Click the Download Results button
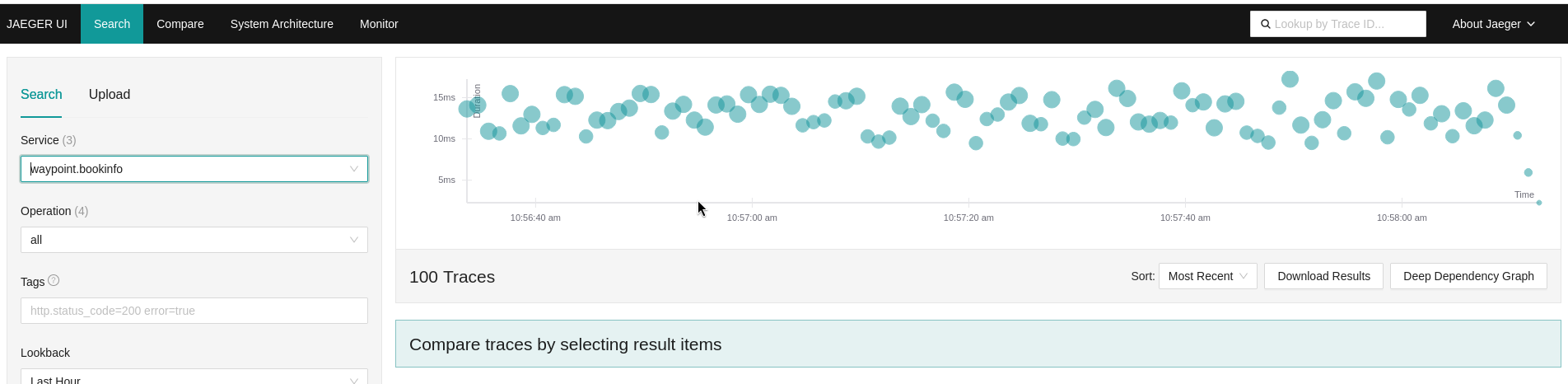The width and height of the screenshot is (1568, 384). (1323, 276)
